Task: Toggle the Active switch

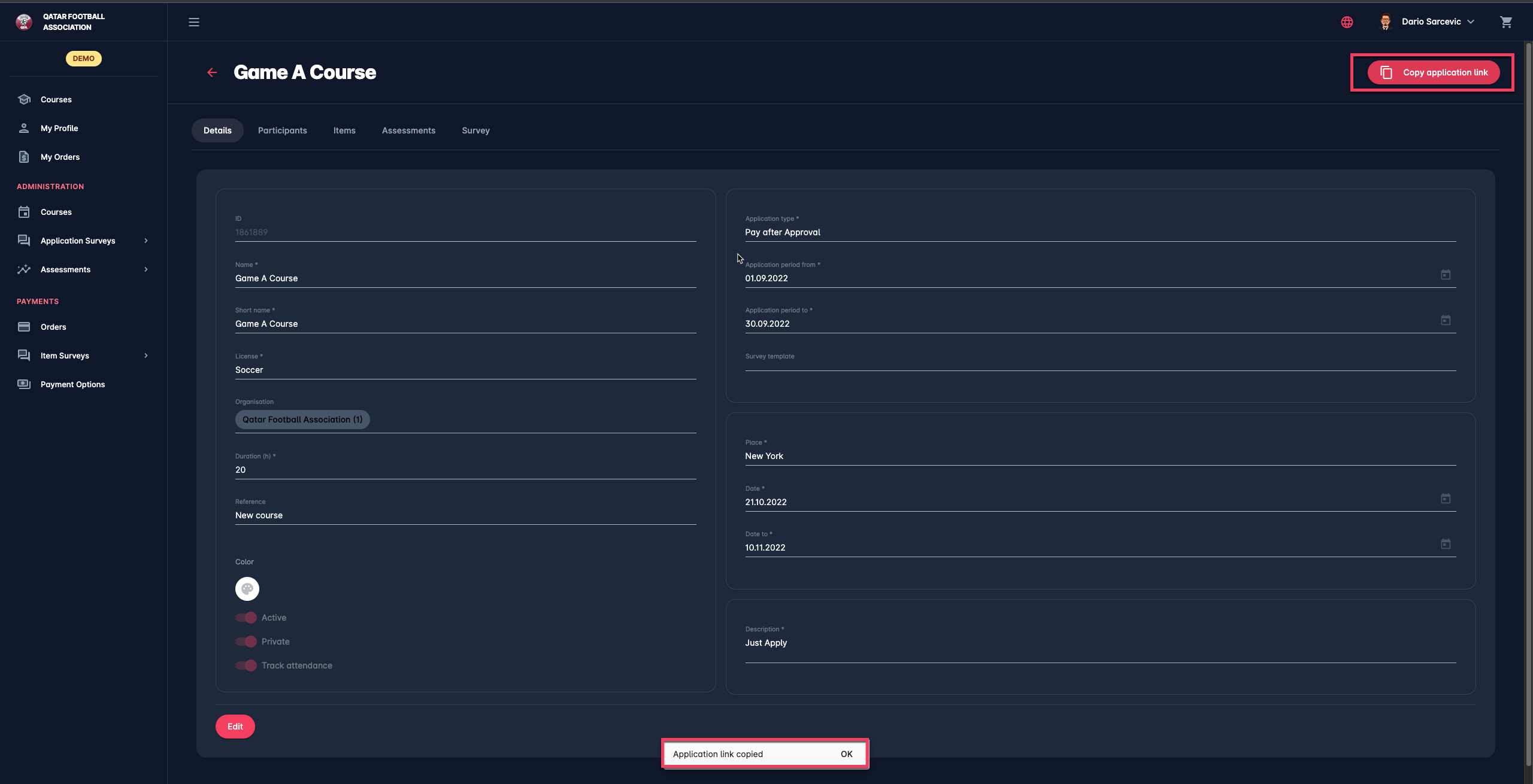Action: (246, 618)
